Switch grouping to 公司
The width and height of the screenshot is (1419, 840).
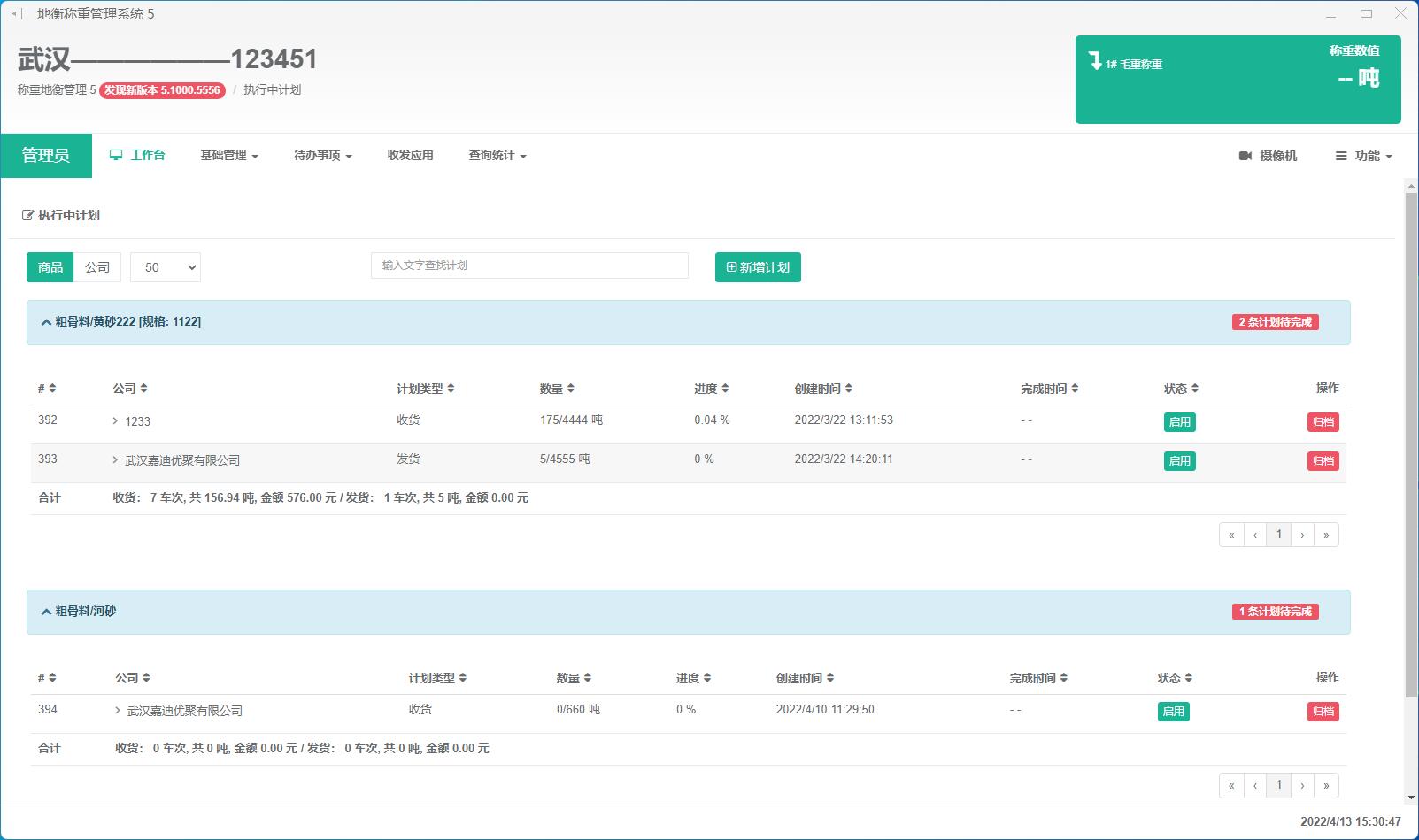point(97,267)
